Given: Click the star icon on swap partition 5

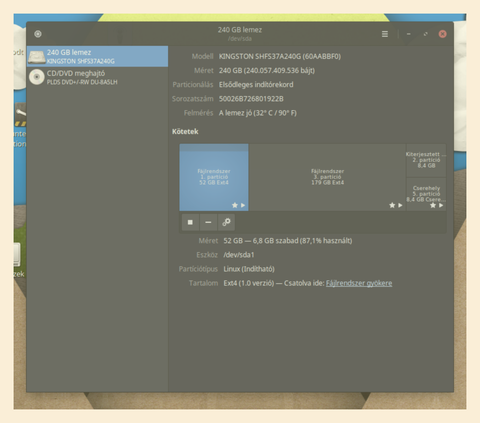Looking at the screenshot, I should click(433, 205).
